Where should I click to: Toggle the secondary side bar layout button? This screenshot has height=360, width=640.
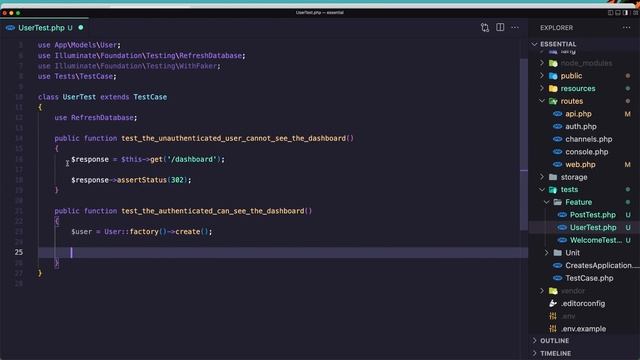(x=625, y=13)
